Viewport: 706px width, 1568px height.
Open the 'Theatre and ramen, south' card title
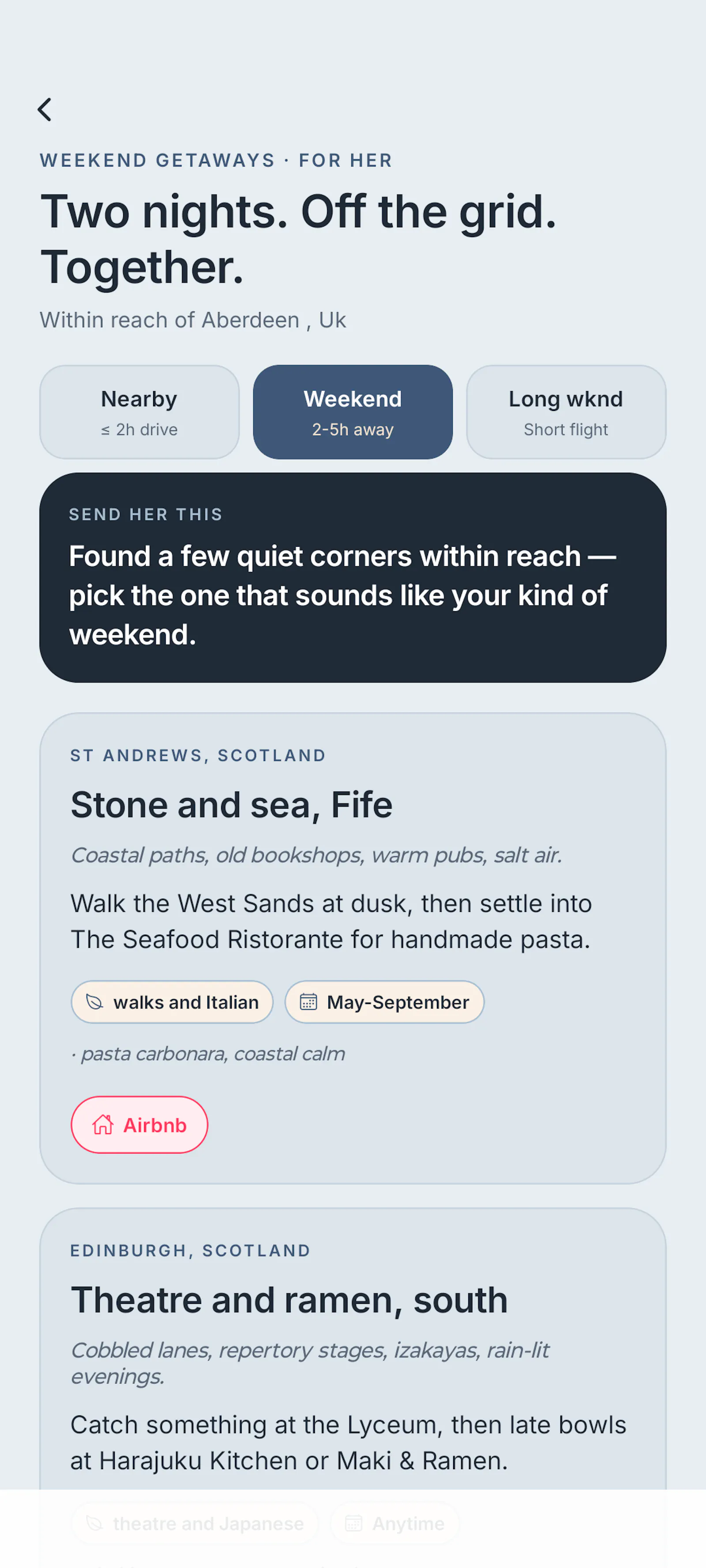(289, 1299)
